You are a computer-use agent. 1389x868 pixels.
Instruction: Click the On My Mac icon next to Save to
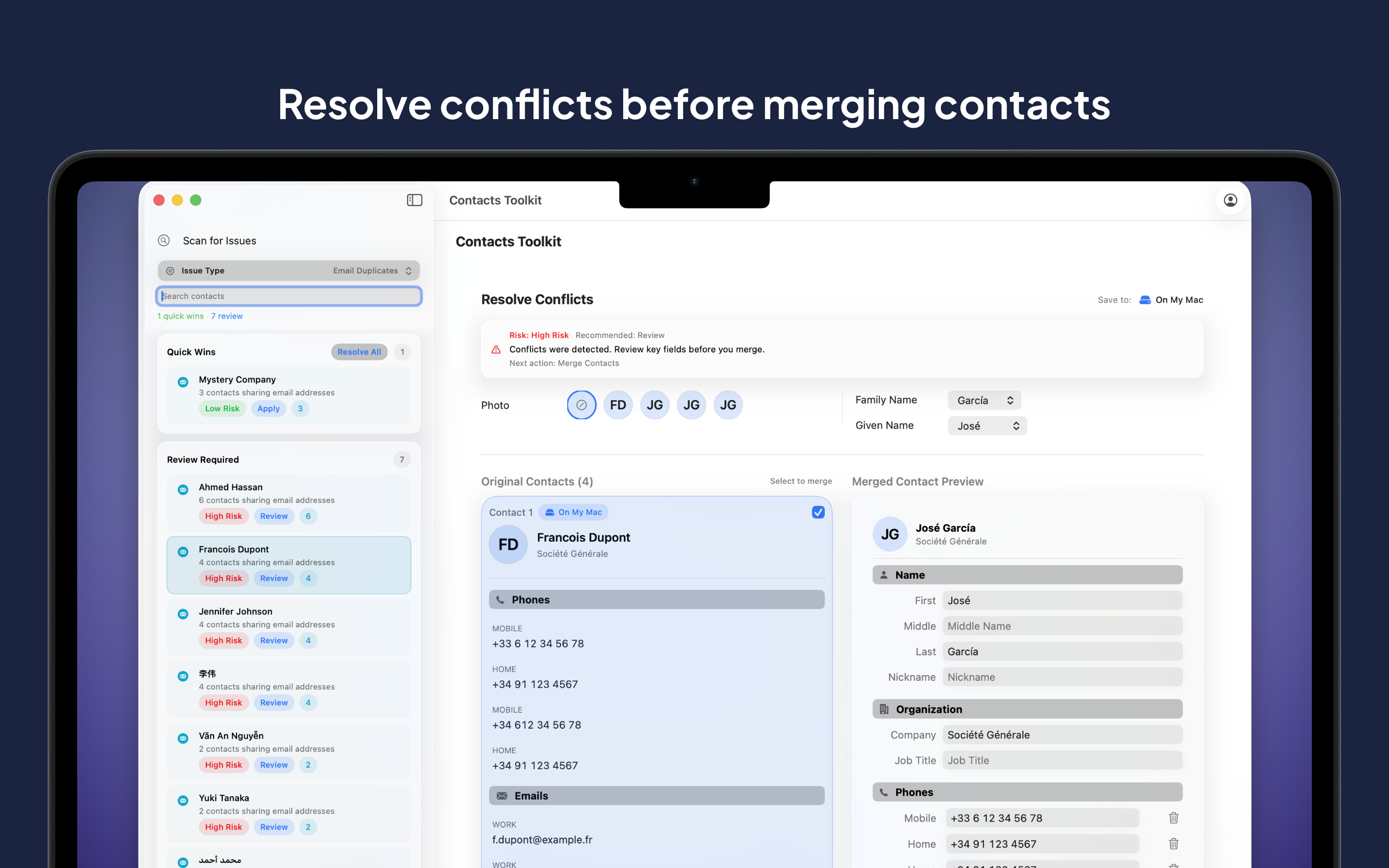click(x=1144, y=299)
